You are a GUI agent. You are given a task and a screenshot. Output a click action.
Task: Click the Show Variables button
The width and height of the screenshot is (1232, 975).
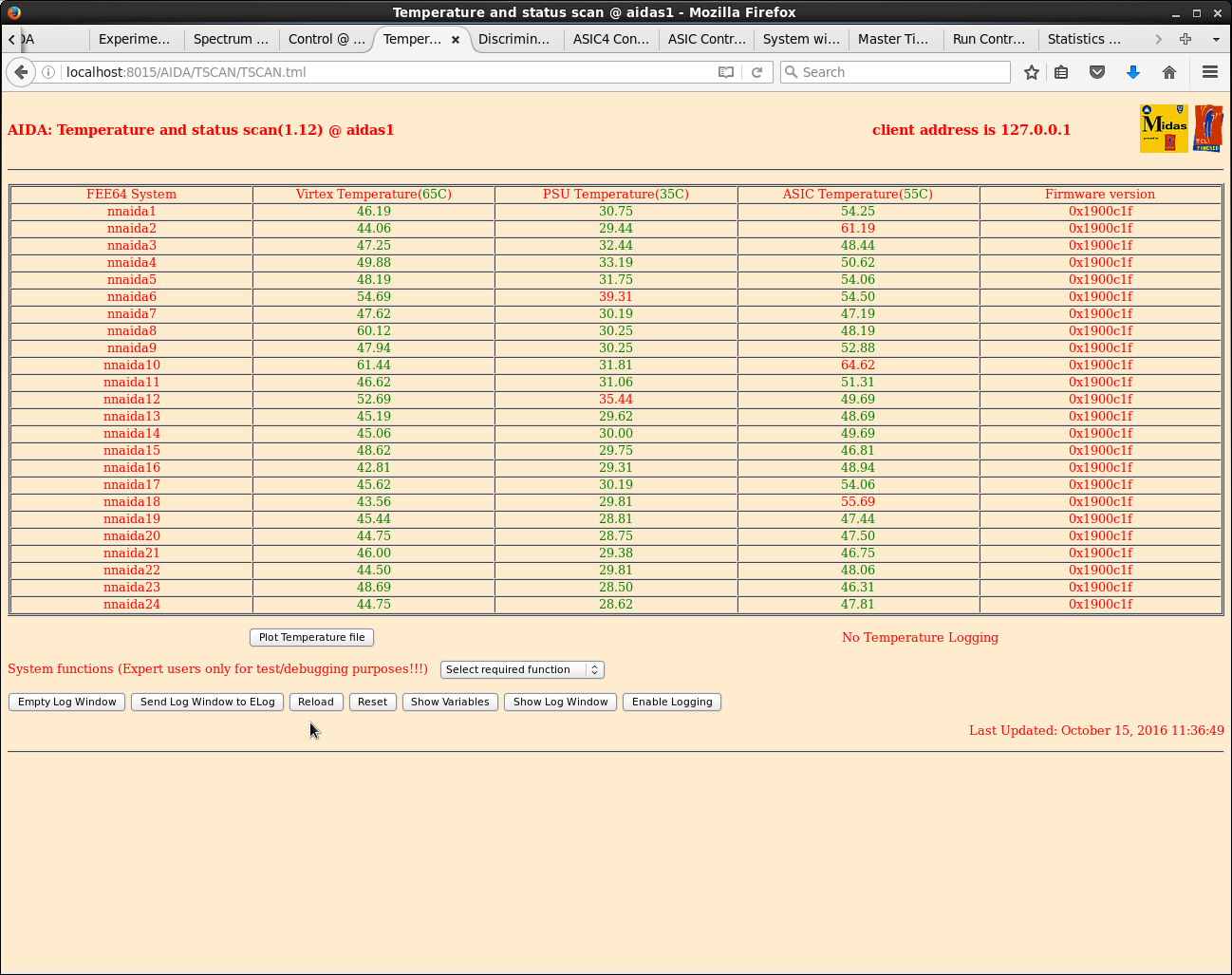coord(450,702)
